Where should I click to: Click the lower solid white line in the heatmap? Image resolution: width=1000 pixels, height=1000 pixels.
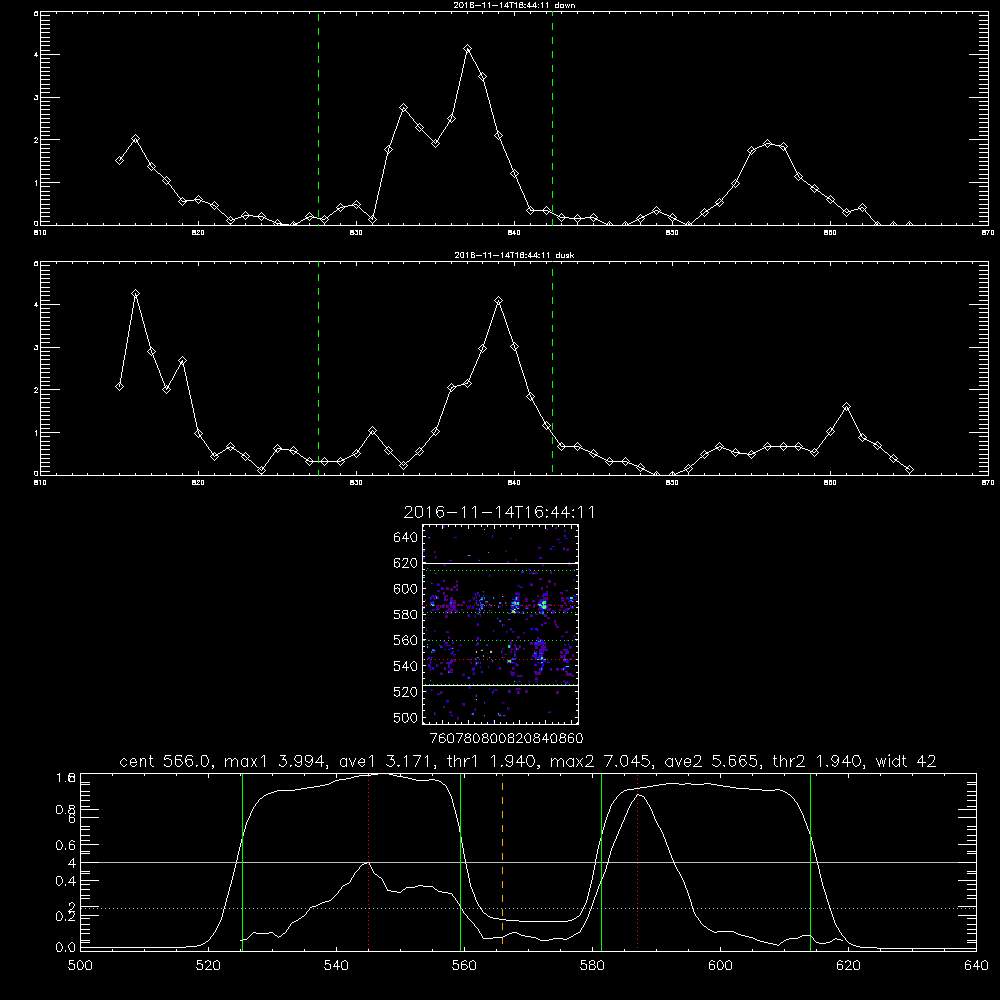(x=500, y=685)
